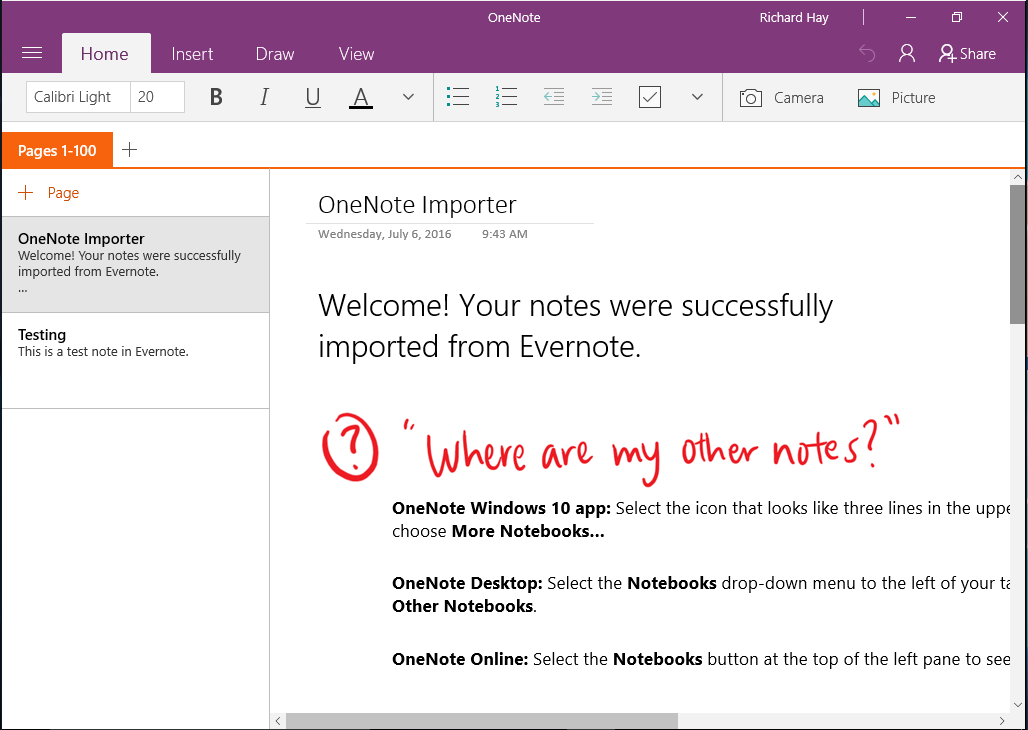Image resolution: width=1028 pixels, height=730 pixels.
Task: Click the Share button
Action: tap(967, 54)
